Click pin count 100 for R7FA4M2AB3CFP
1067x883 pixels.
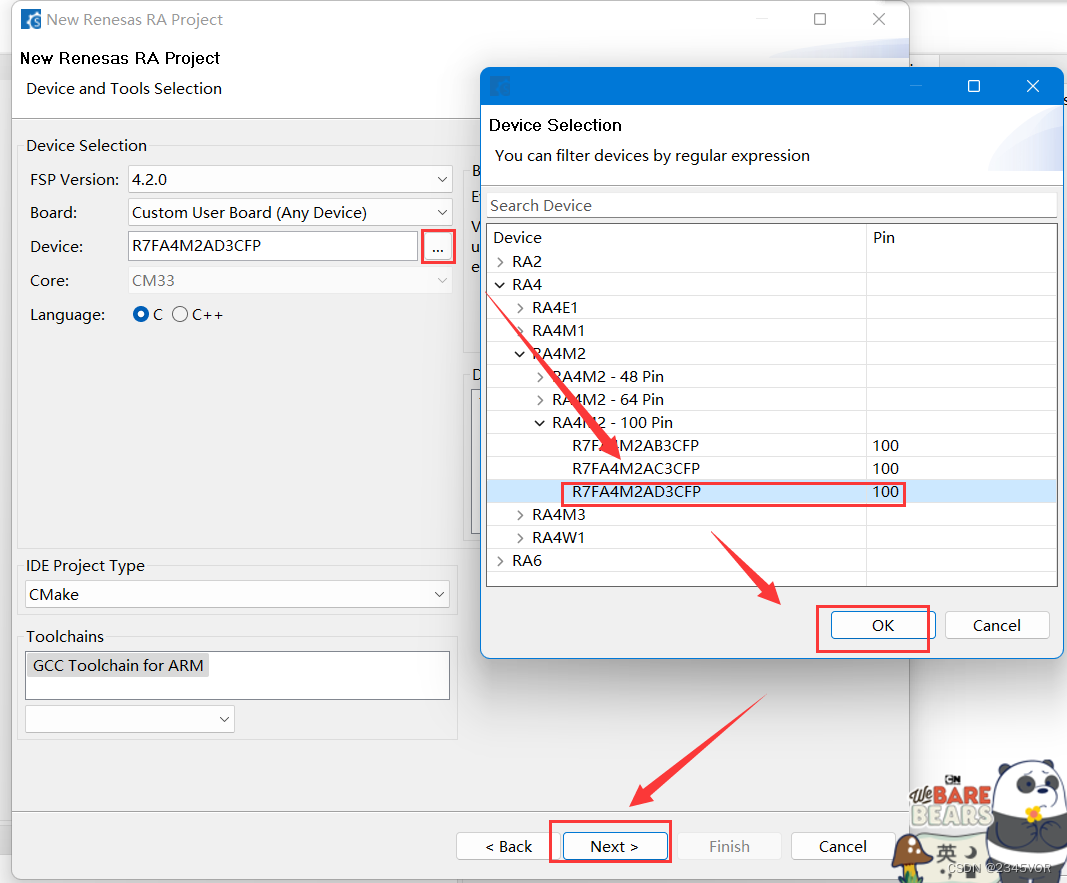coord(885,446)
